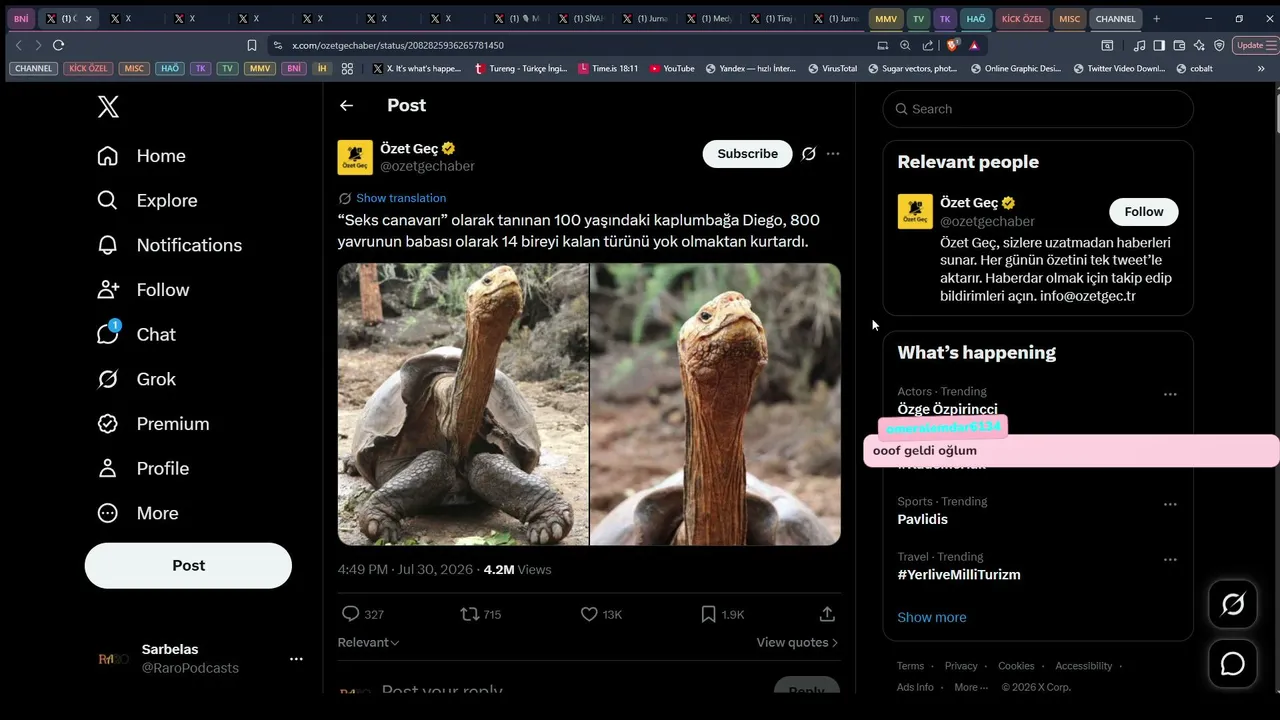Open the left tortoise photo

coord(463,404)
